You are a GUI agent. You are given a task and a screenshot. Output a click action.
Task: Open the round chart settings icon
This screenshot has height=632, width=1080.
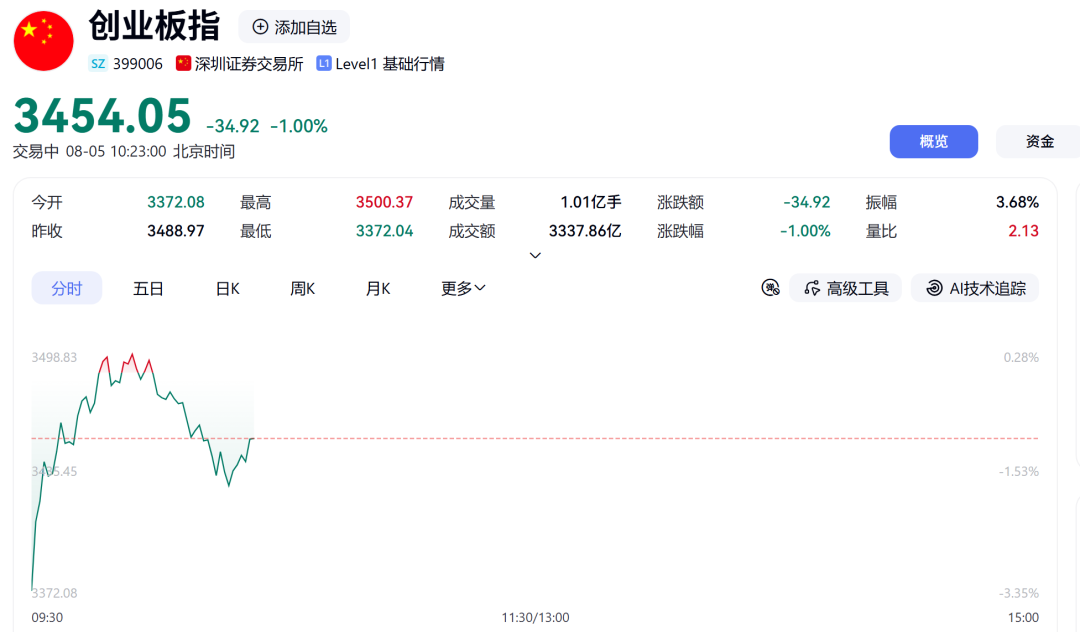(x=770, y=288)
